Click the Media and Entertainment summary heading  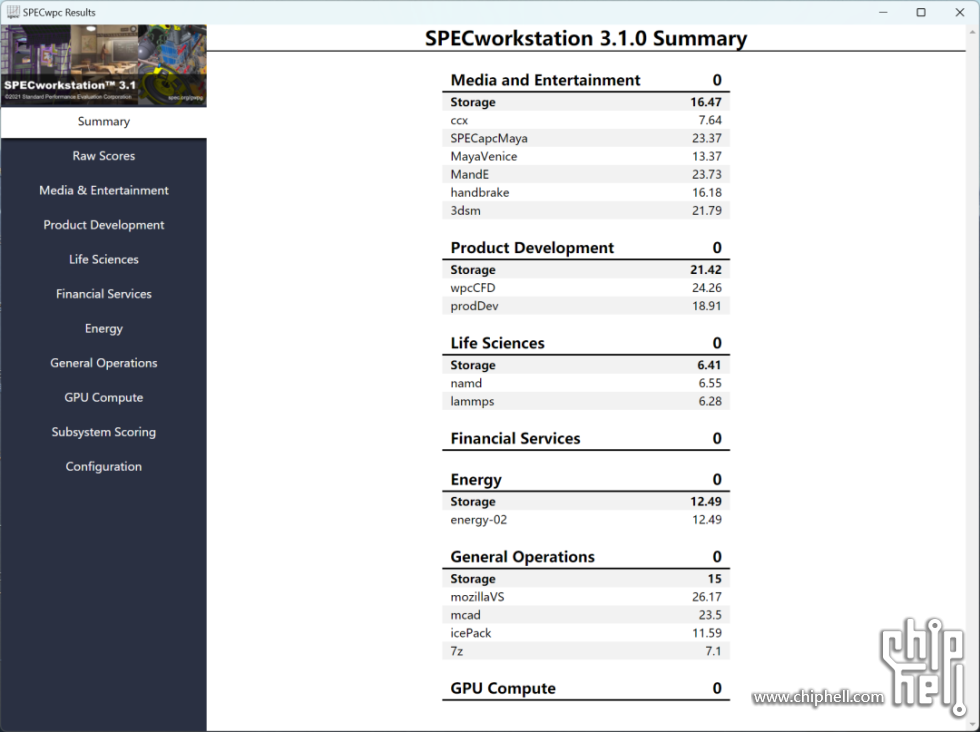545,80
